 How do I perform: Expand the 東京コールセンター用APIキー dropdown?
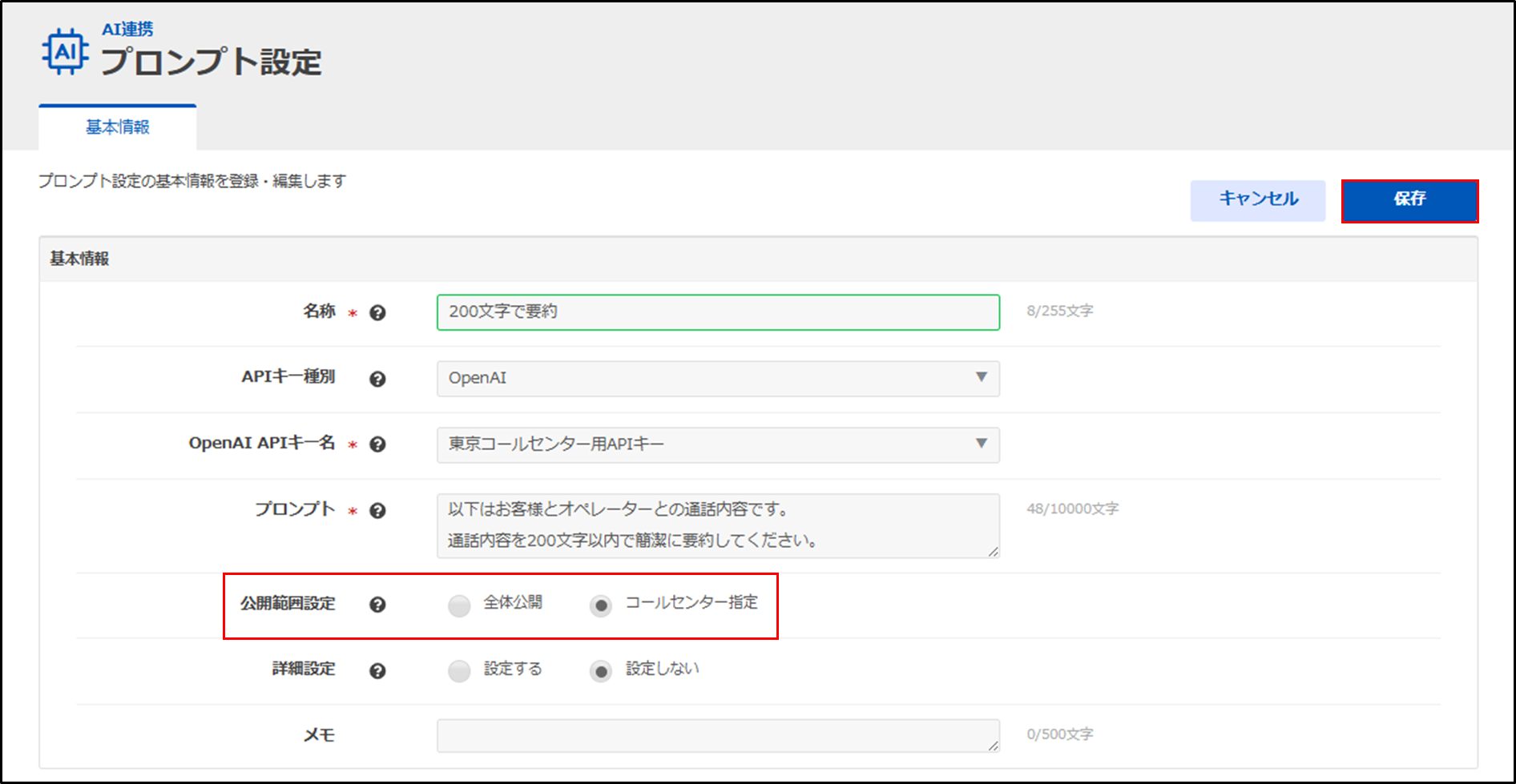[x=717, y=444]
